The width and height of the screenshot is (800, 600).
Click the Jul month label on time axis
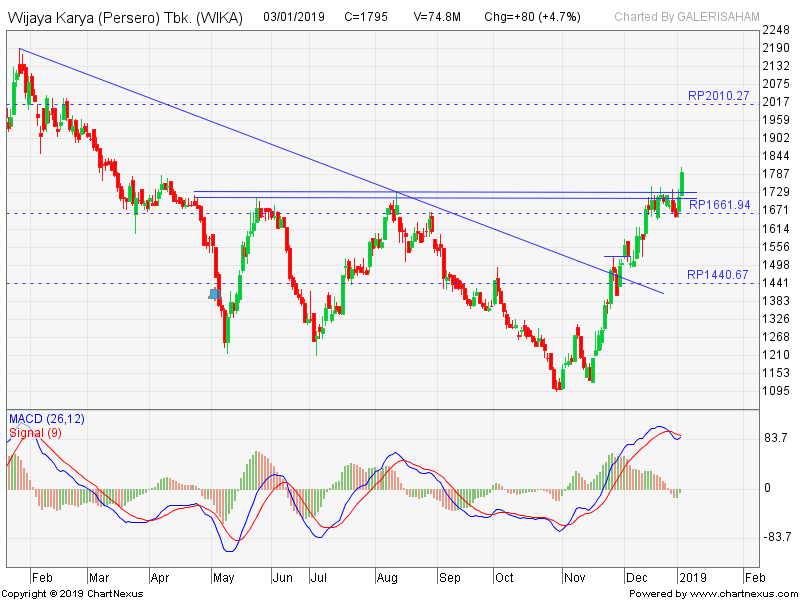pos(318,578)
